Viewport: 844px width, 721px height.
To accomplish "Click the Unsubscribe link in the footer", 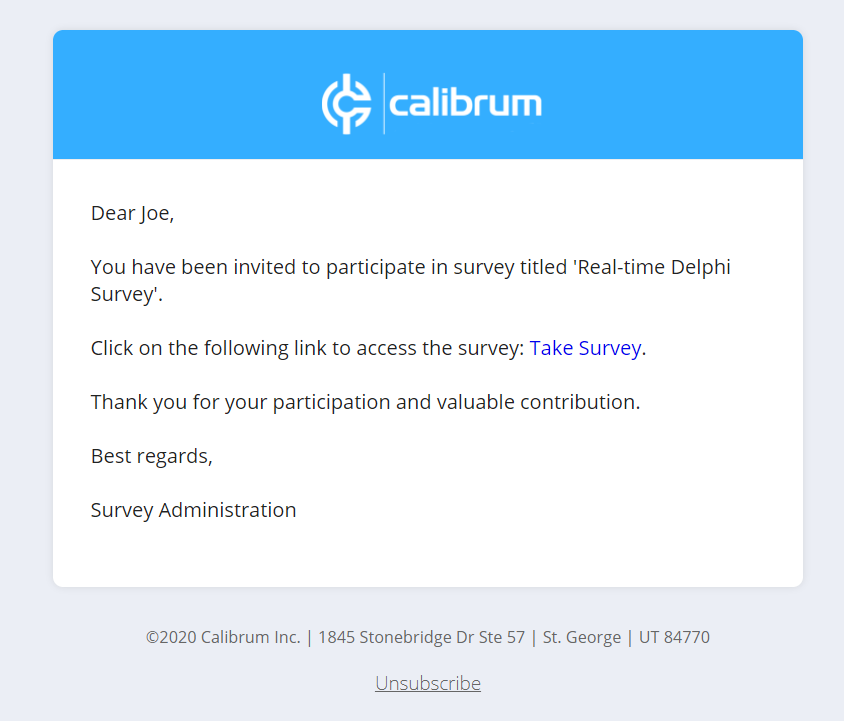I will pyautogui.click(x=428, y=683).
